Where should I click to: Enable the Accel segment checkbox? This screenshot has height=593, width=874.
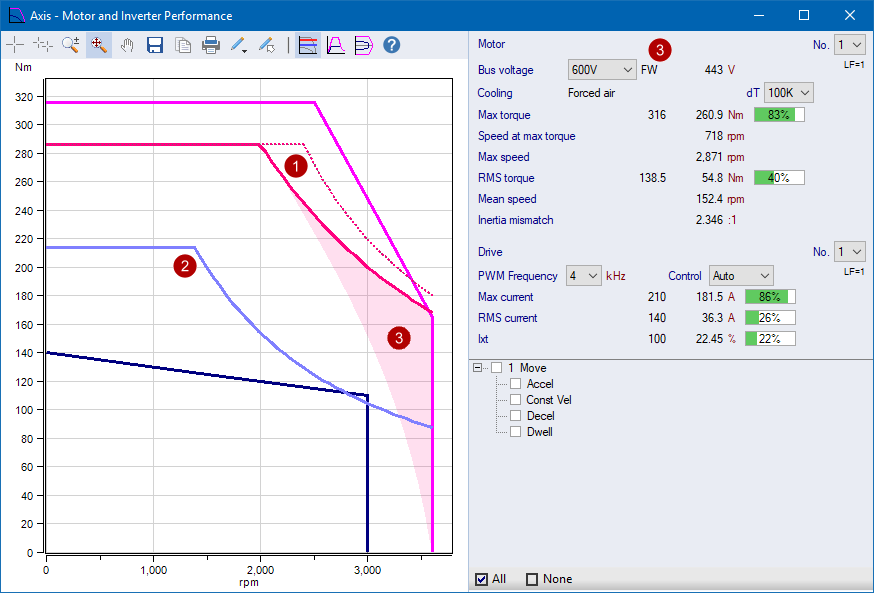(516, 384)
